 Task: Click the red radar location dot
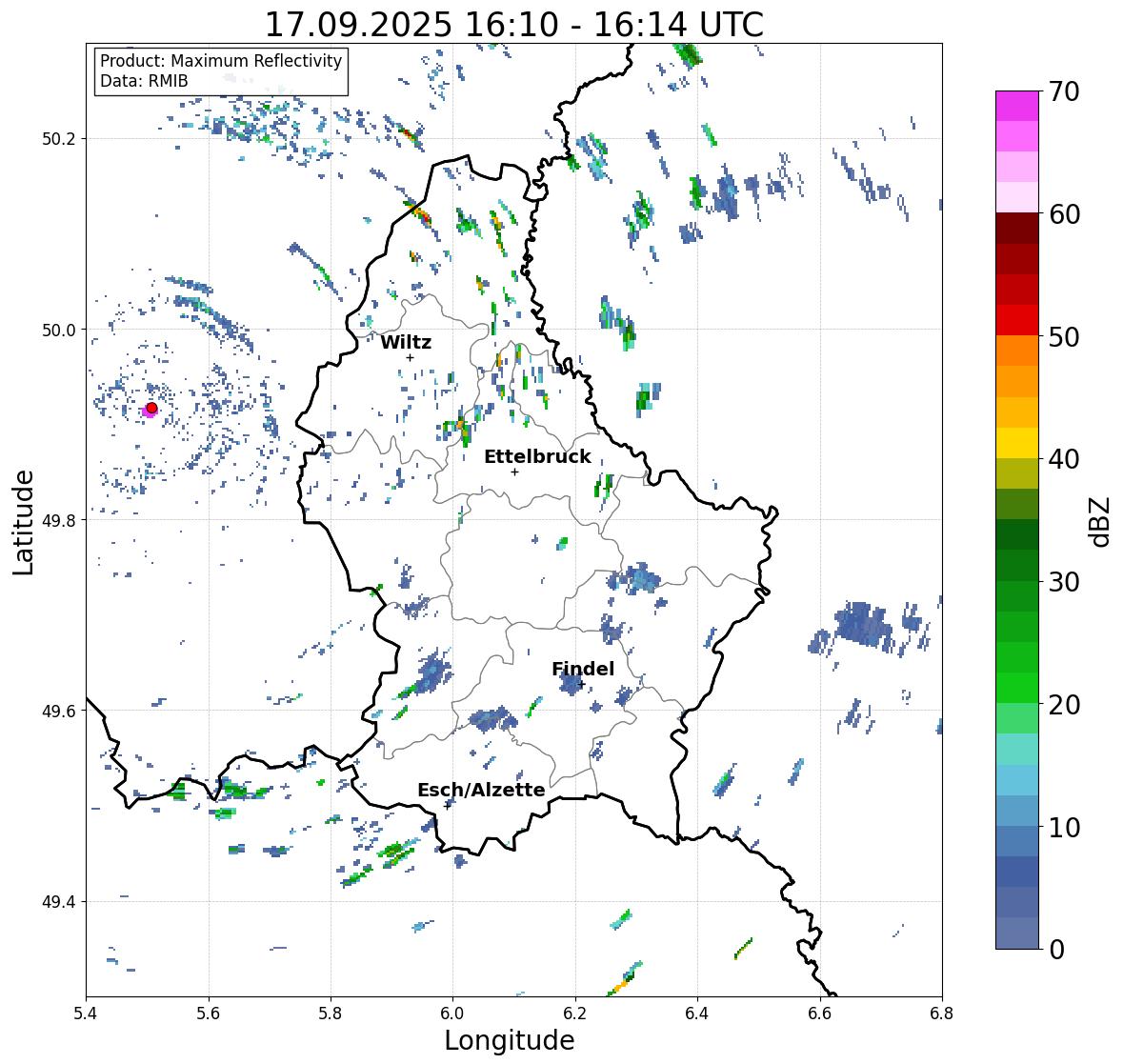[151, 408]
